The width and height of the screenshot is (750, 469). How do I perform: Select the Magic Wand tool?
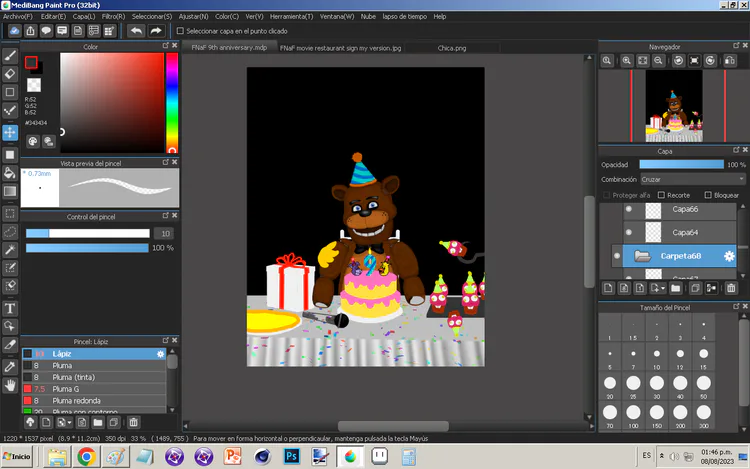pyautogui.click(x=10, y=250)
